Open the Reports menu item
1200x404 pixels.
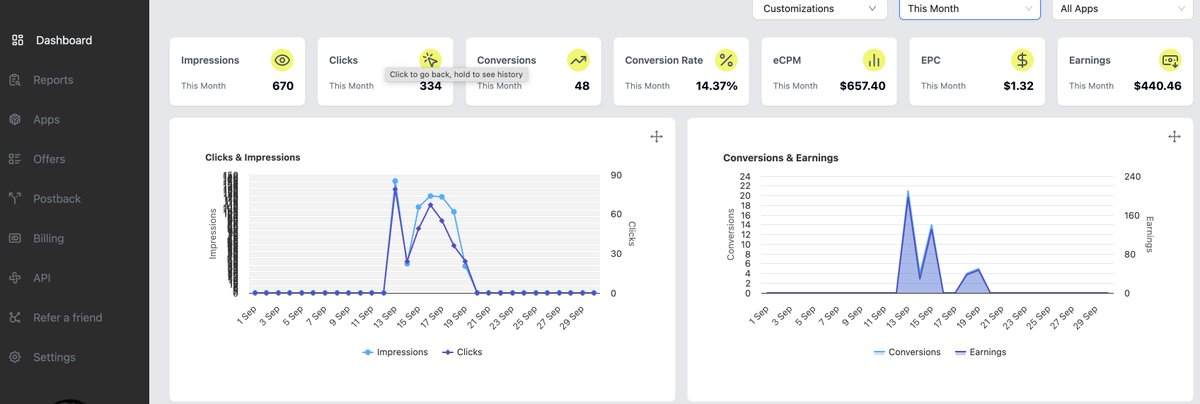[53, 80]
